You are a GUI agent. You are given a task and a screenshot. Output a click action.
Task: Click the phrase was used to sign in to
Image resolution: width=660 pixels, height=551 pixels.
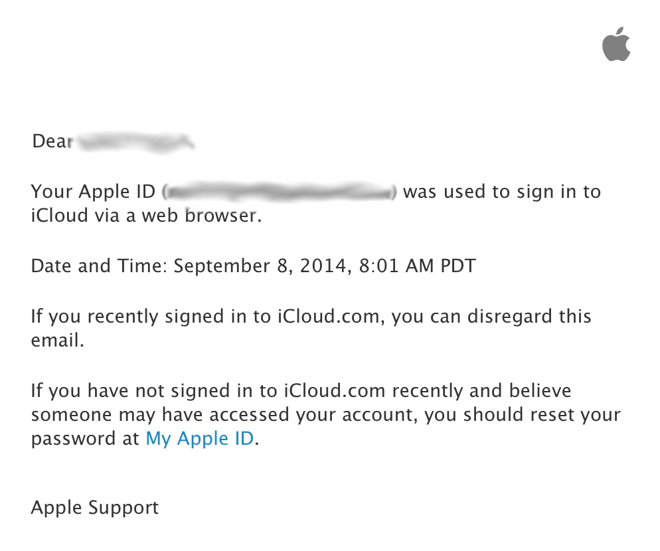tap(502, 191)
